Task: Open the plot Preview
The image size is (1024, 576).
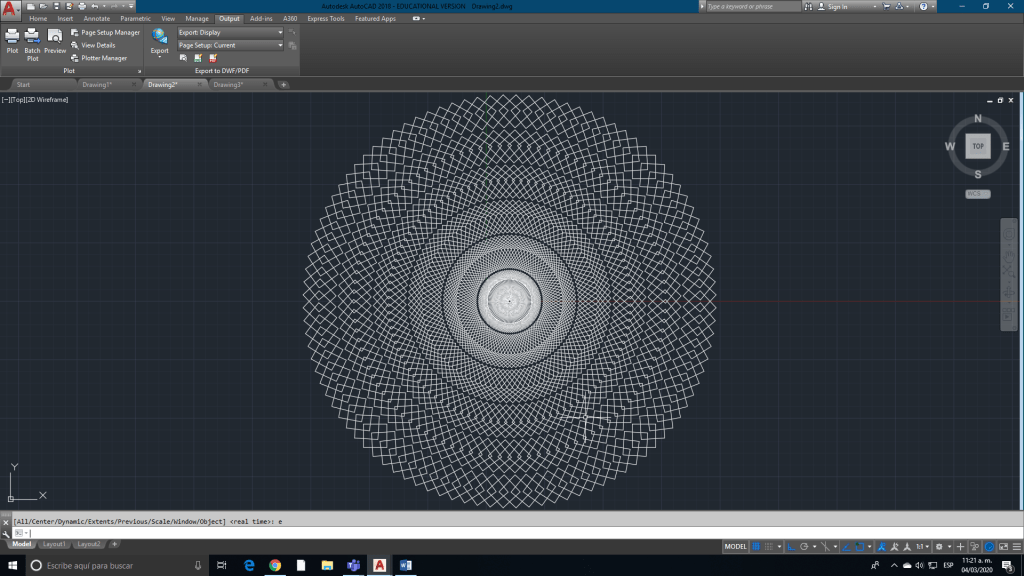Action: 55,38
